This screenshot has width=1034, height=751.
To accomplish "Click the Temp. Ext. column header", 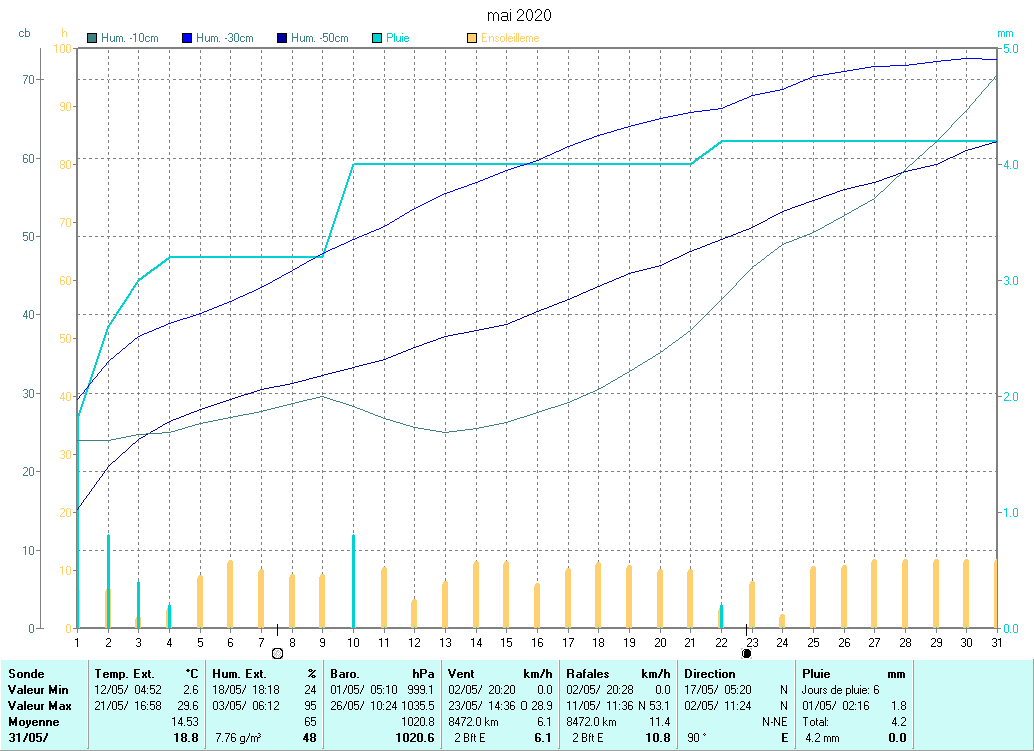I will coord(124,674).
